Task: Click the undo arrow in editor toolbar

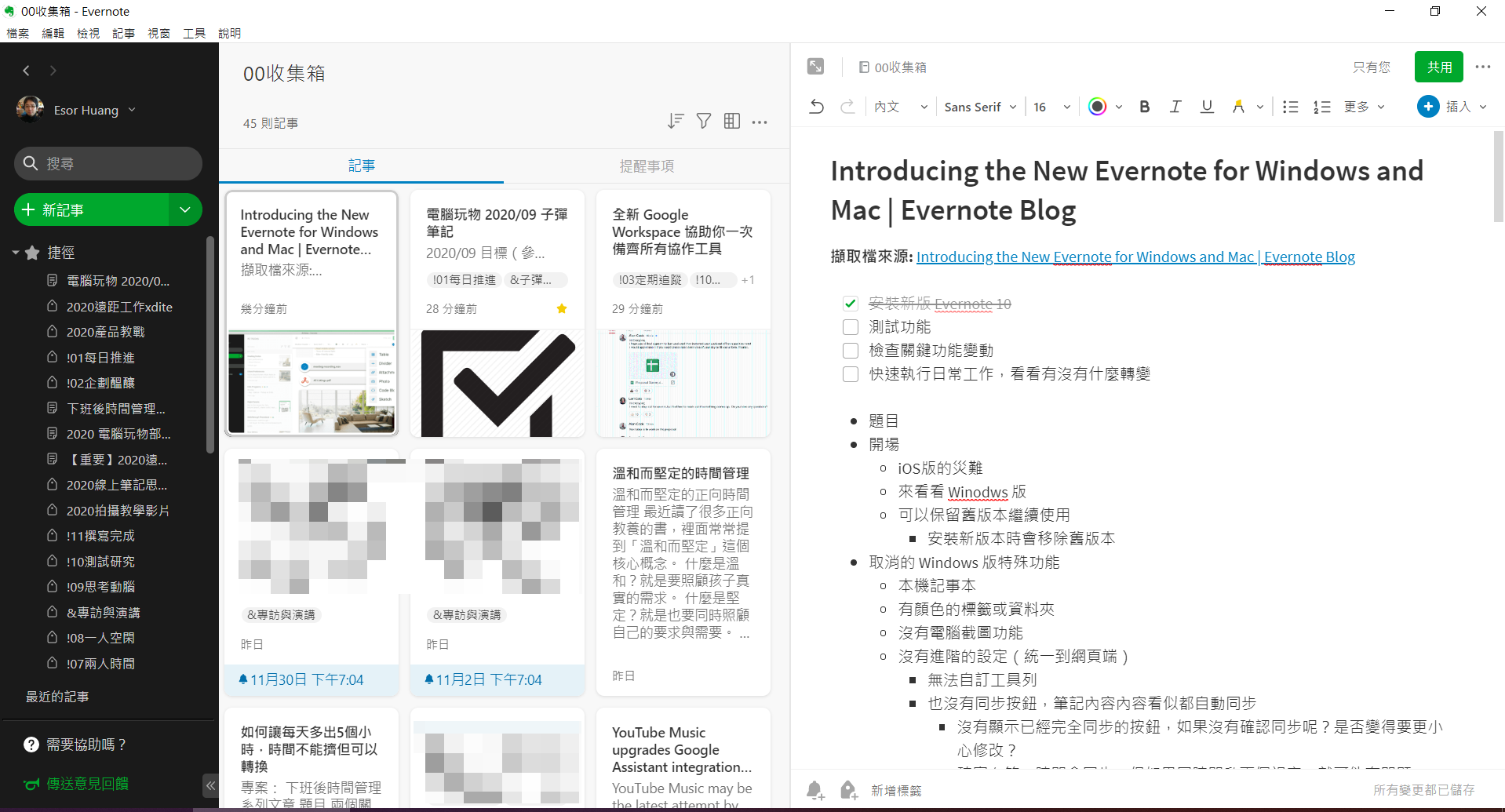Action: [817, 107]
